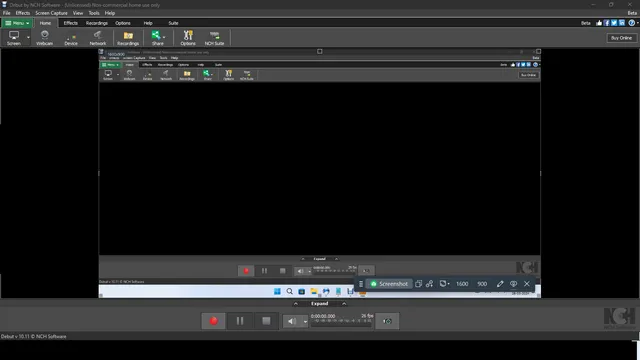Screen dimensions: 640x360
Task: Click the blue help question icon
Action: coord(631,23)
